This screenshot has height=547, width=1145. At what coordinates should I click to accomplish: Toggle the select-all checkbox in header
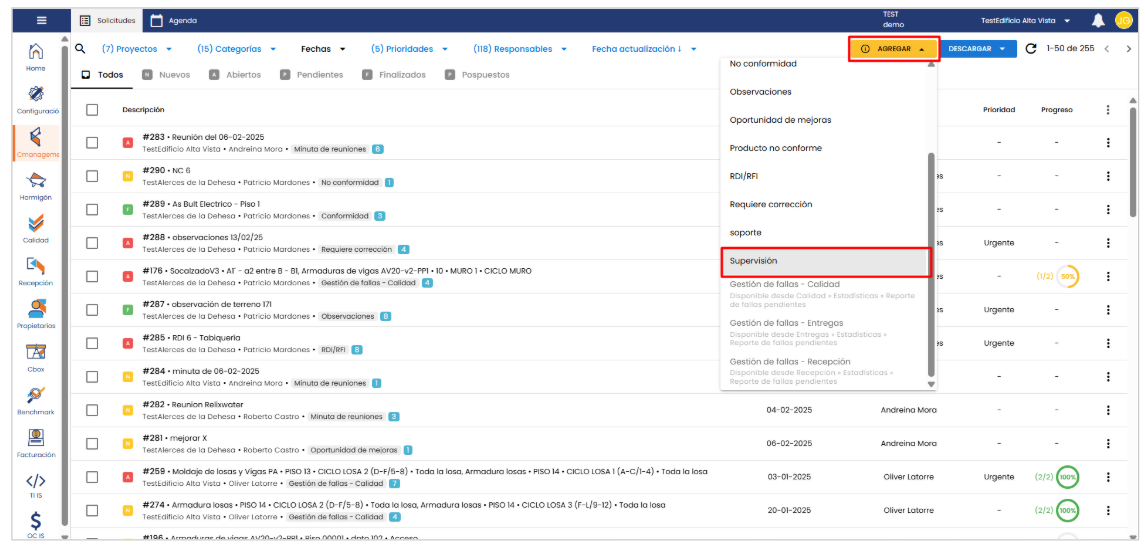coord(92,110)
